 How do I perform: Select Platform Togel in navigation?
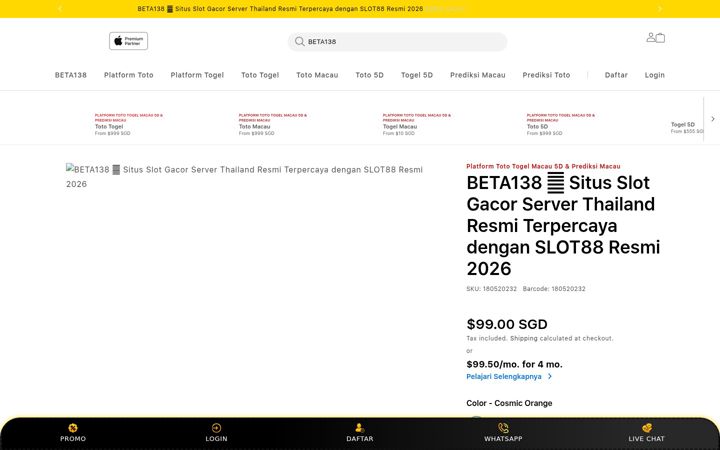coord(197,75)
